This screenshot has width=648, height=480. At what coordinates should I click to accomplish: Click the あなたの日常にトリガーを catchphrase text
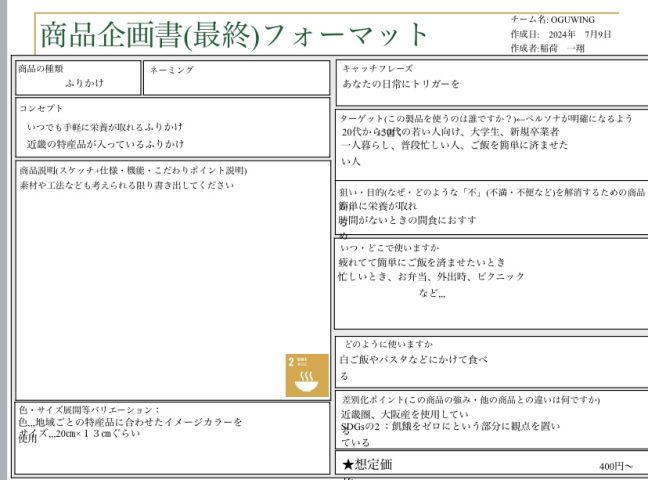pyautogui.click(x=401, y=84)
